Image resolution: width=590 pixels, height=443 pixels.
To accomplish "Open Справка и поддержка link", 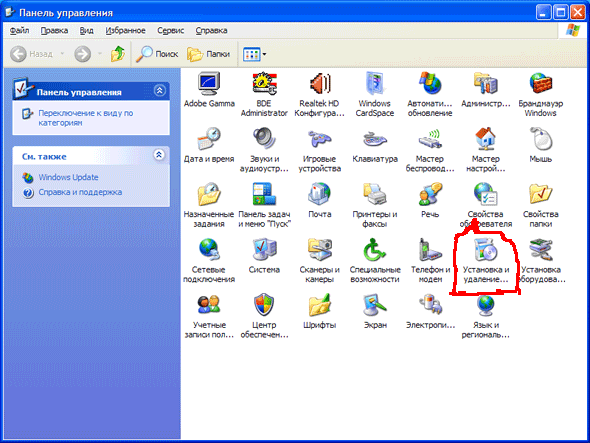I will 80,192.
